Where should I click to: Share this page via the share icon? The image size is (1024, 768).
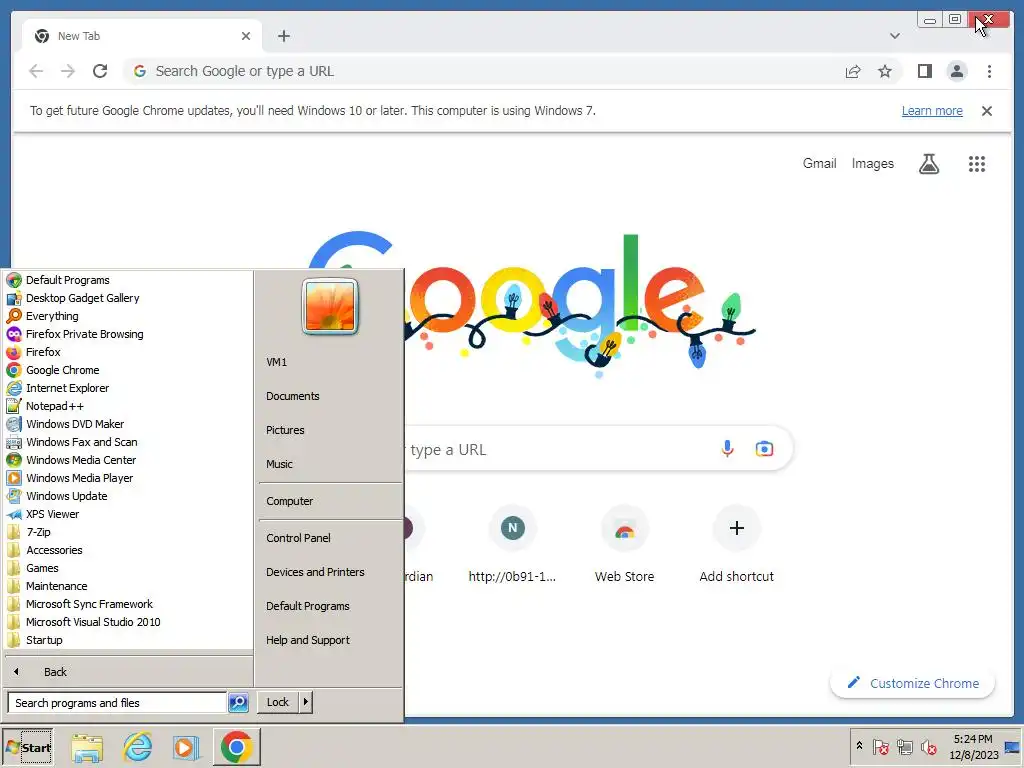(853, 71)
